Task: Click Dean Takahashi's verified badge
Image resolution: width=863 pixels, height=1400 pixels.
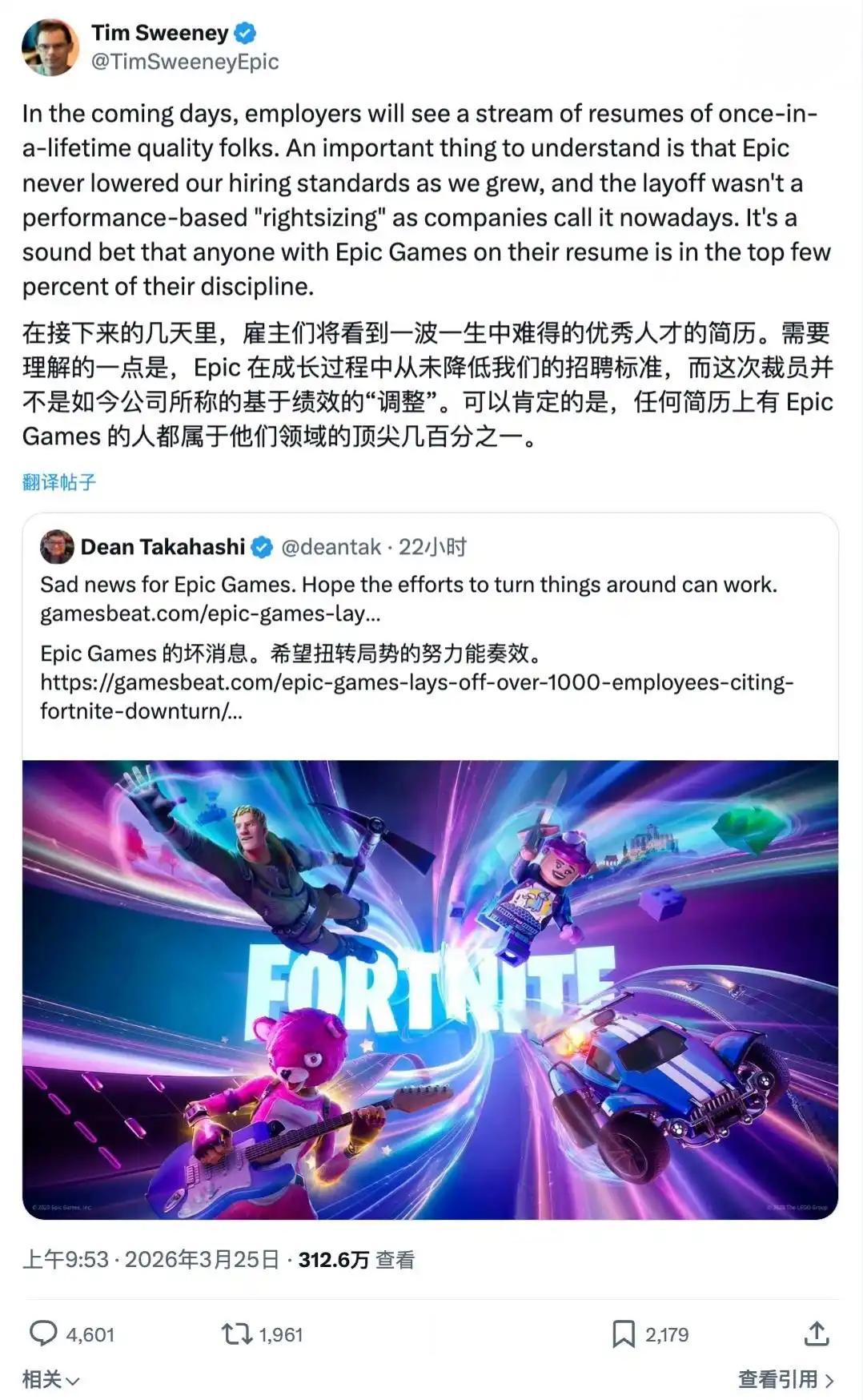Action: click(262, 547)
